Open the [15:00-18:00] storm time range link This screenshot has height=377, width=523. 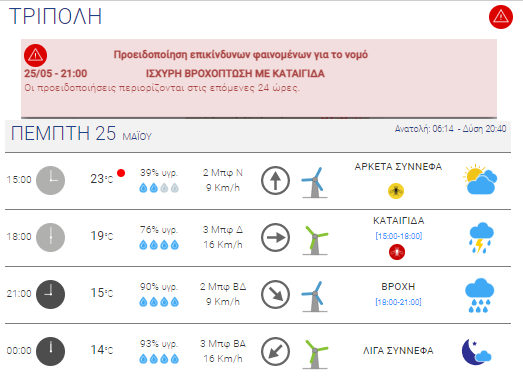(399, 236)
